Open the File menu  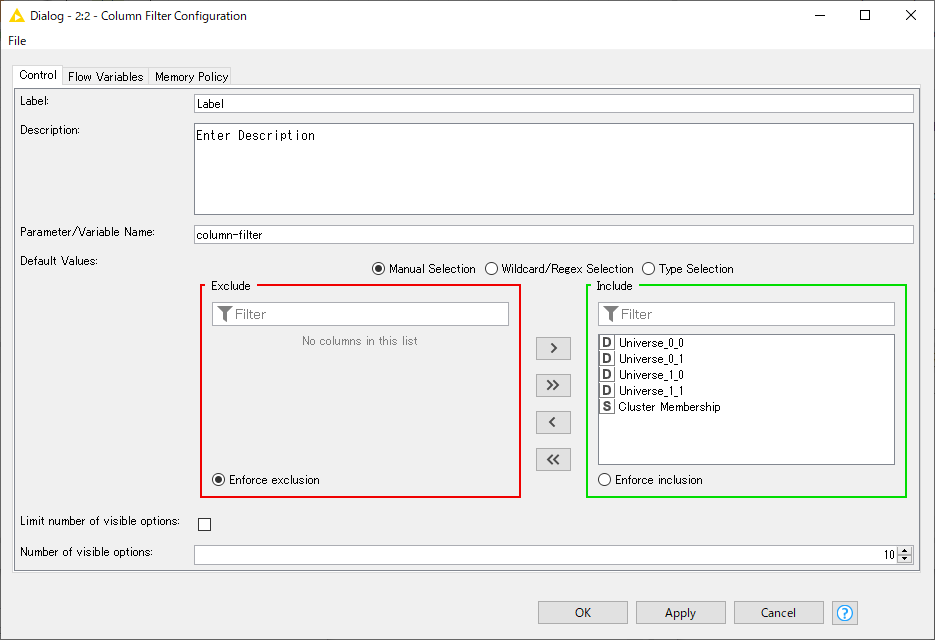tap(17, 41)
